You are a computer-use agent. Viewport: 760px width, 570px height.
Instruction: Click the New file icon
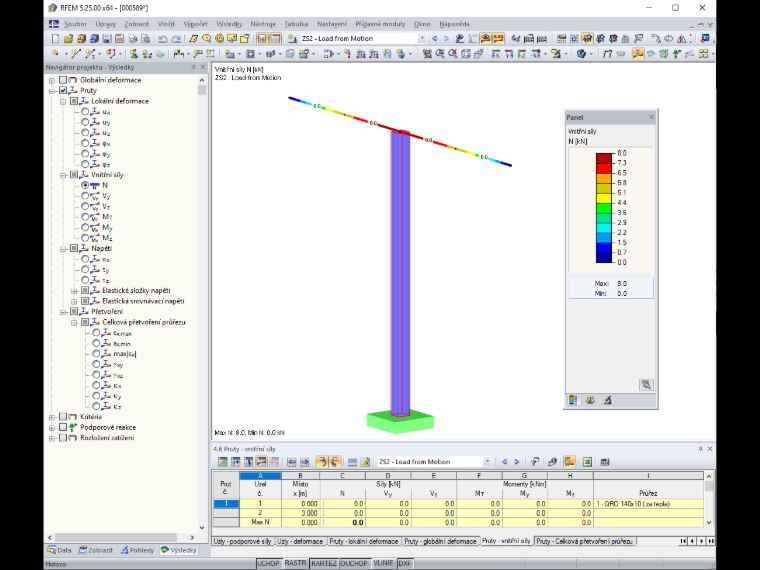55,38
